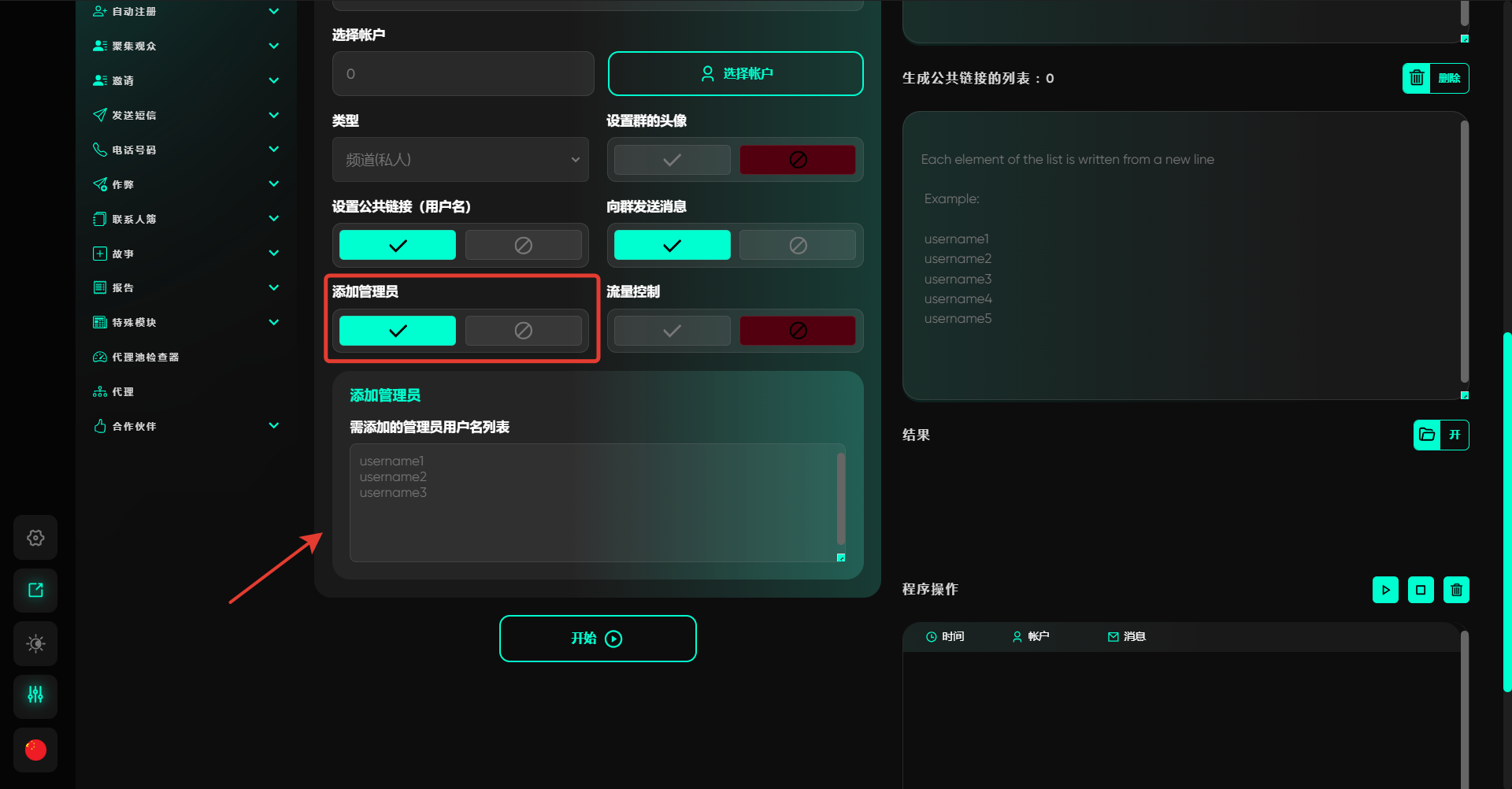The image size is (1512, 789).
Task: Open the 代理 sidebar item
Action: click(x=122, y=392)
